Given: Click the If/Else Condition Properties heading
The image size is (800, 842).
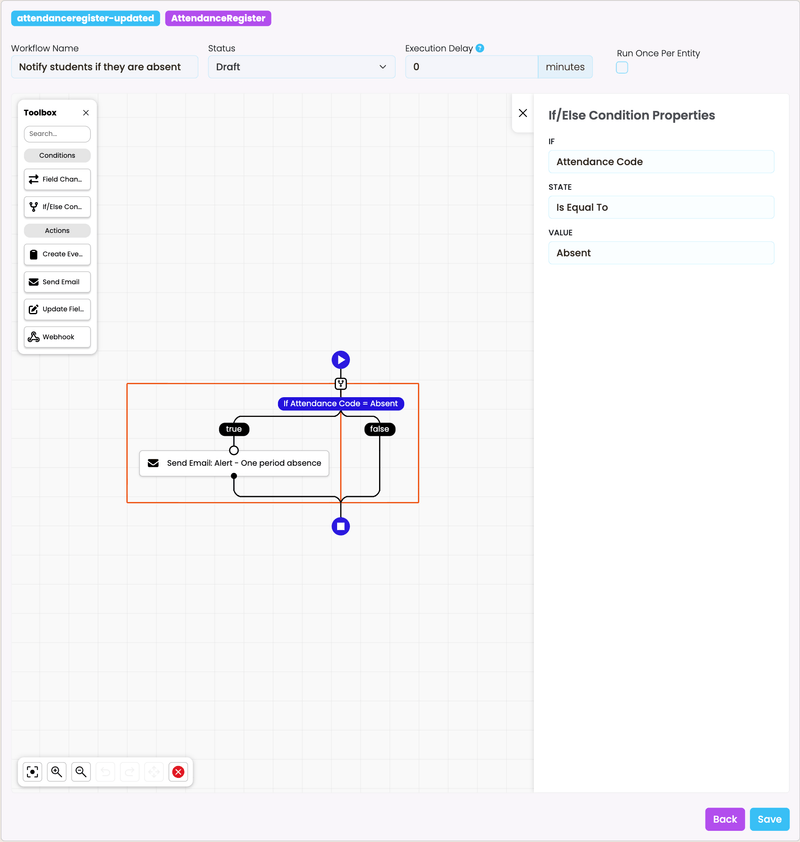Looking at the screenshot, I should (631, 115).
